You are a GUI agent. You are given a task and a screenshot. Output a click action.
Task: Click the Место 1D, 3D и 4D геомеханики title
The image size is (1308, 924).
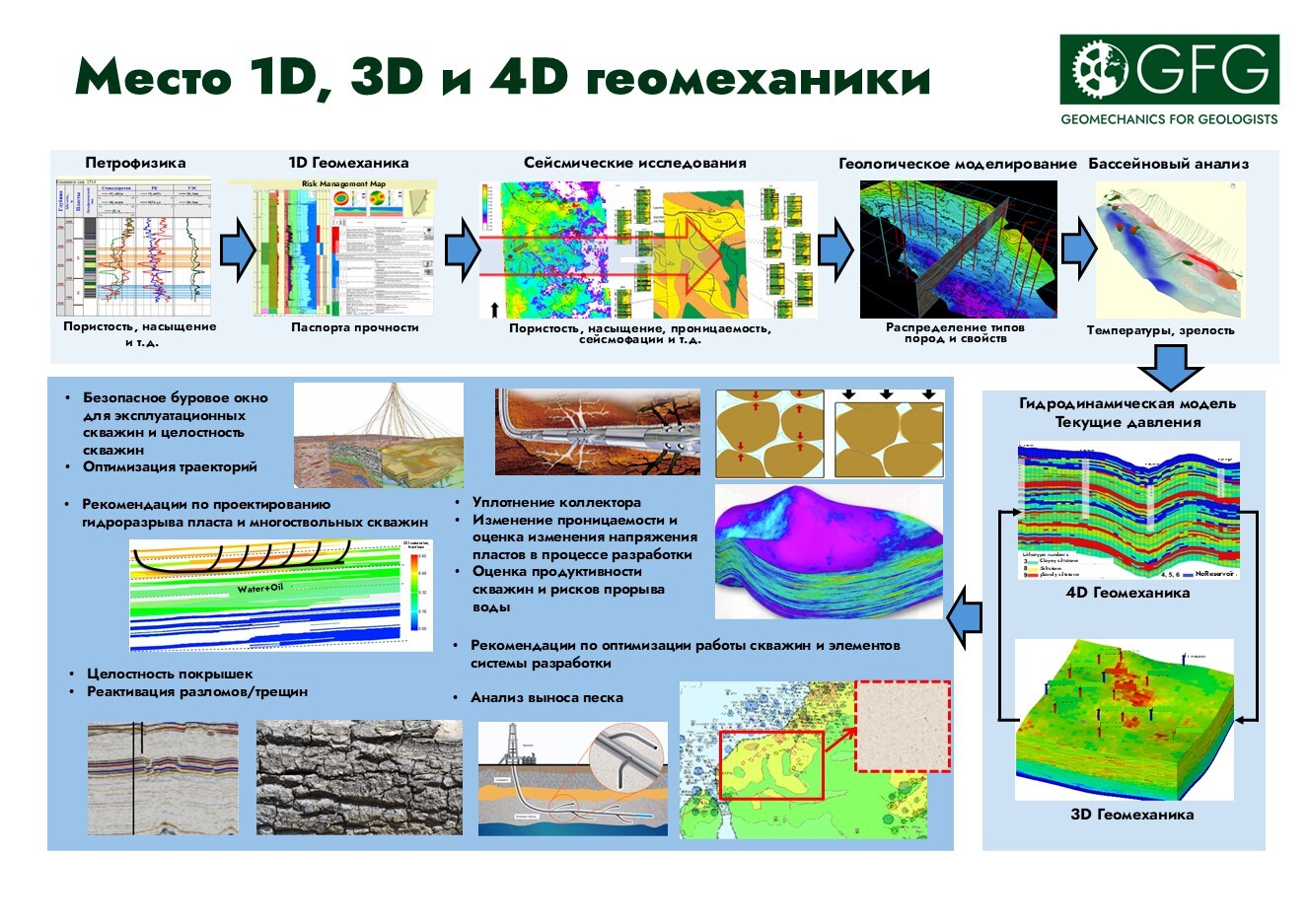pos(502,77)
